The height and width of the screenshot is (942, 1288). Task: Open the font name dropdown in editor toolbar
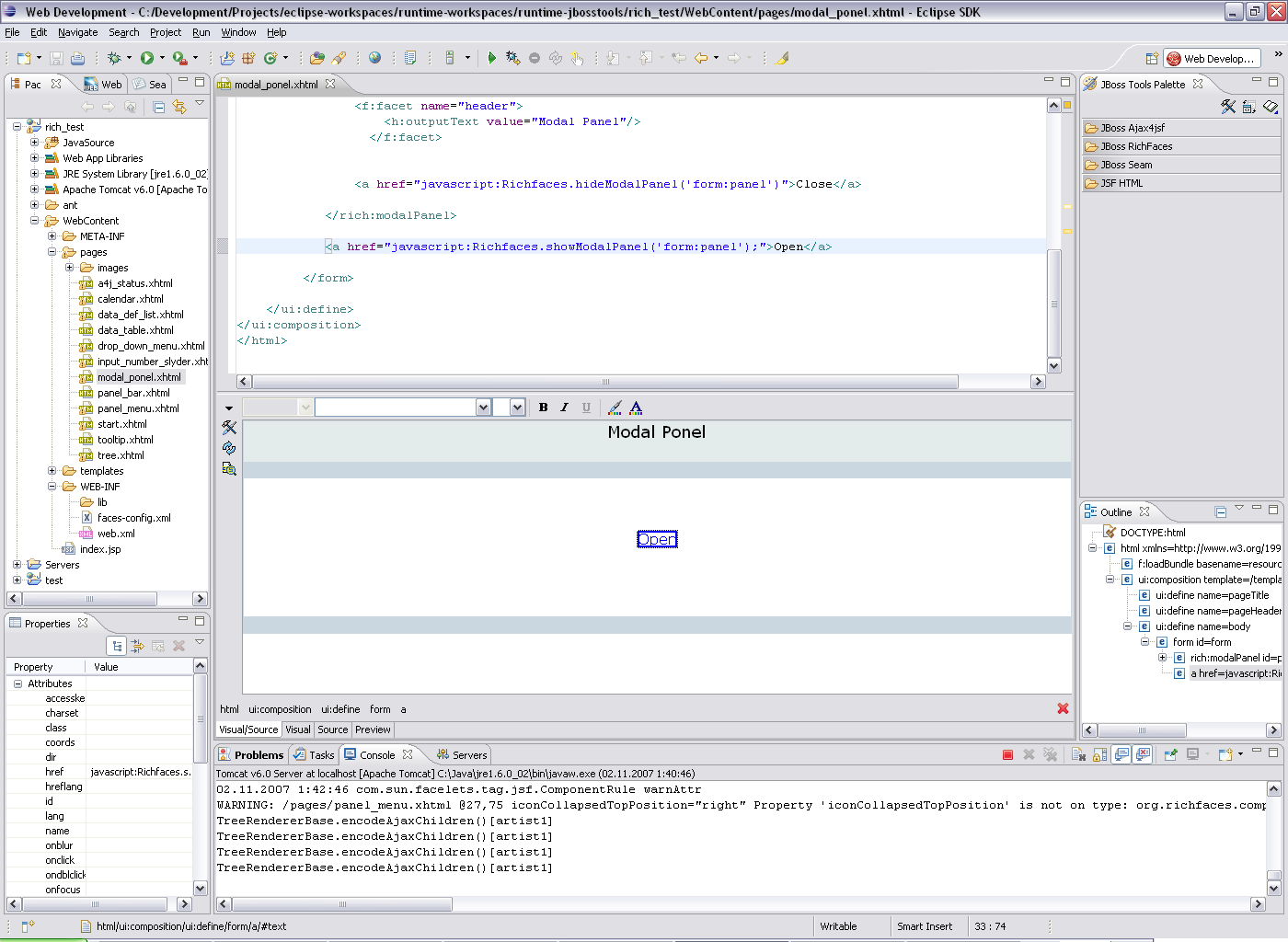pos(483,408)
